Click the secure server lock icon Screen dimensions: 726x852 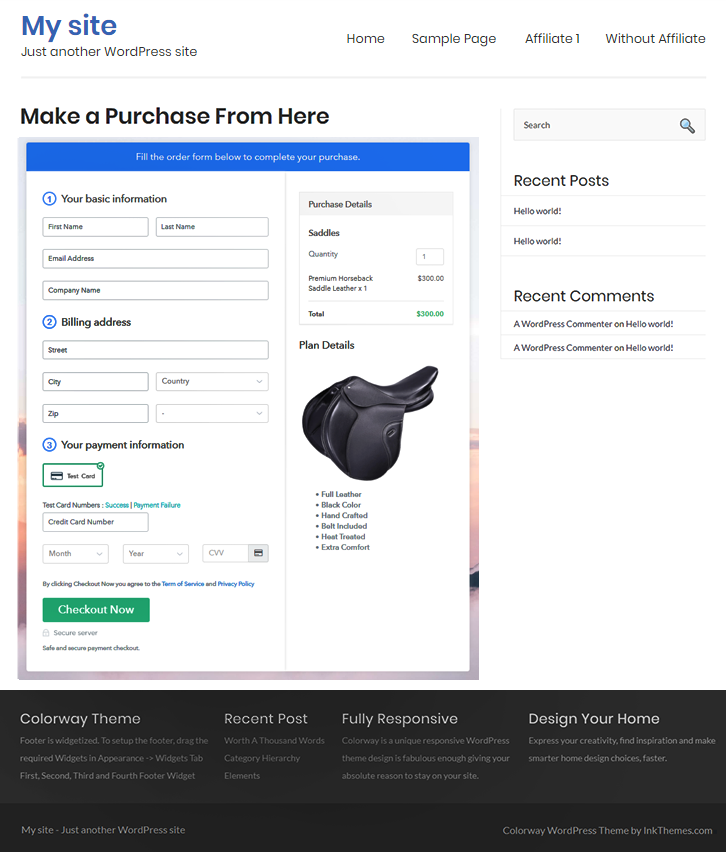(x=46, y=632)
